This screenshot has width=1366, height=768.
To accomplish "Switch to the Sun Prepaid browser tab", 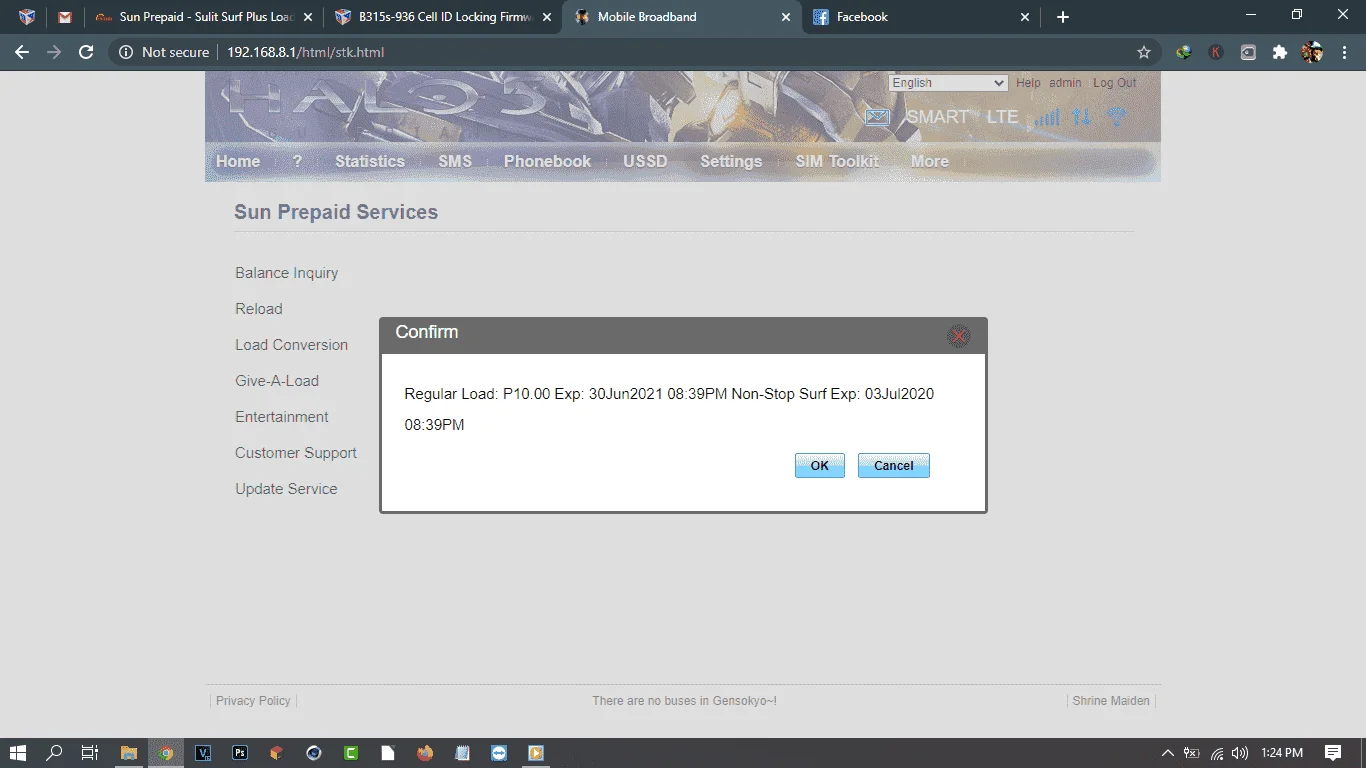I will pos(204,17).
